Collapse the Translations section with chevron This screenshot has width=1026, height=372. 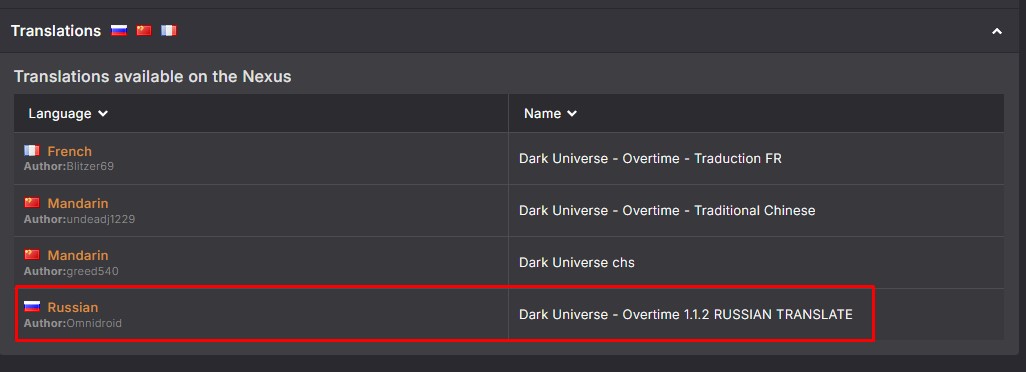tap(997, 31)
